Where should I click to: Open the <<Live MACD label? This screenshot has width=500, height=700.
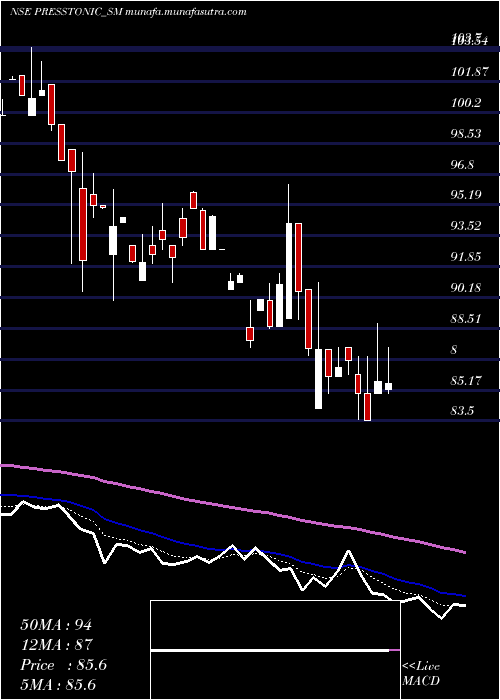click(x=421, y=674)
